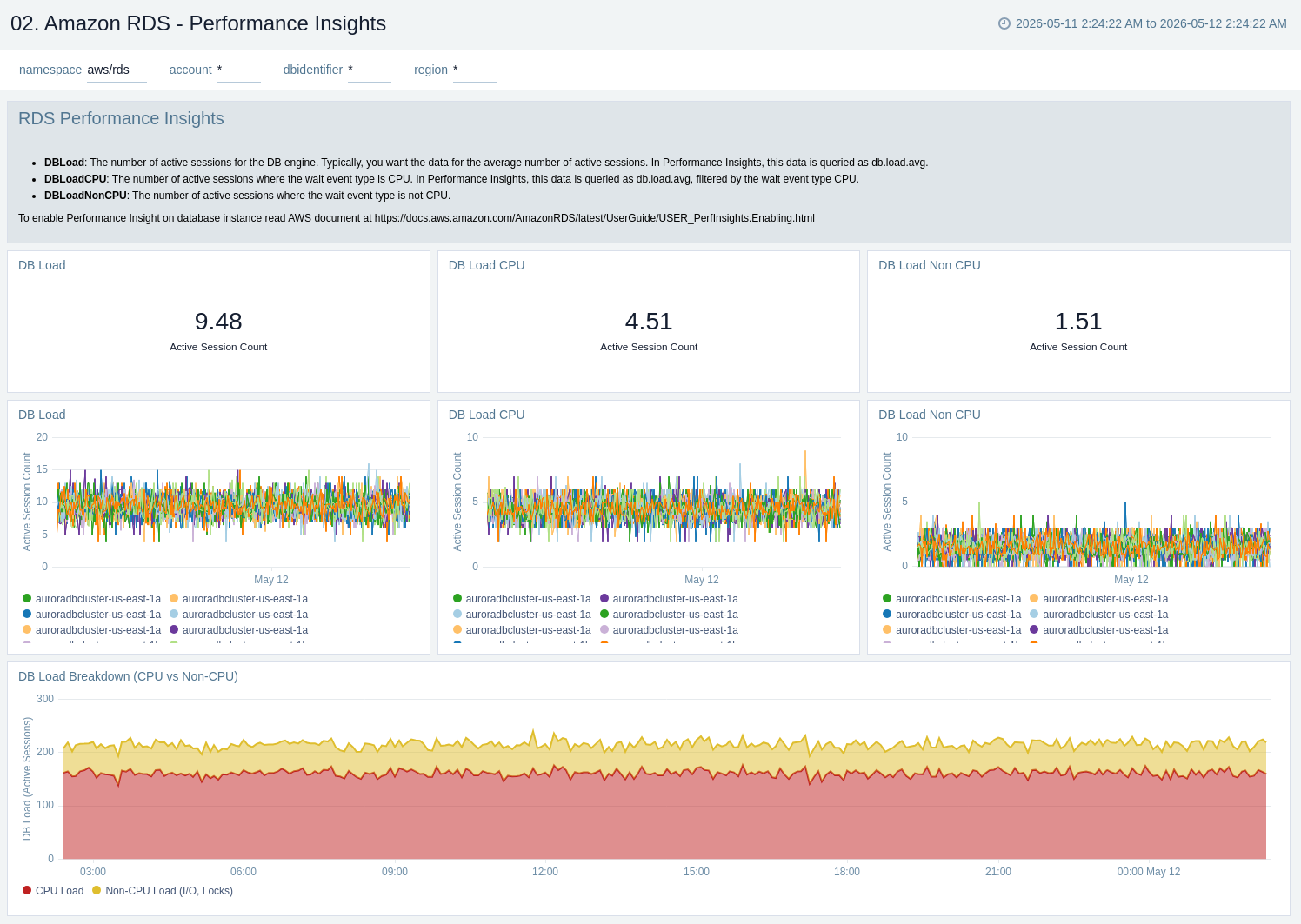This screenshot has width=1301, height=924.
Task: Toggle the purple series dot in DB Load CPU legend
Action: coord(604,598)
